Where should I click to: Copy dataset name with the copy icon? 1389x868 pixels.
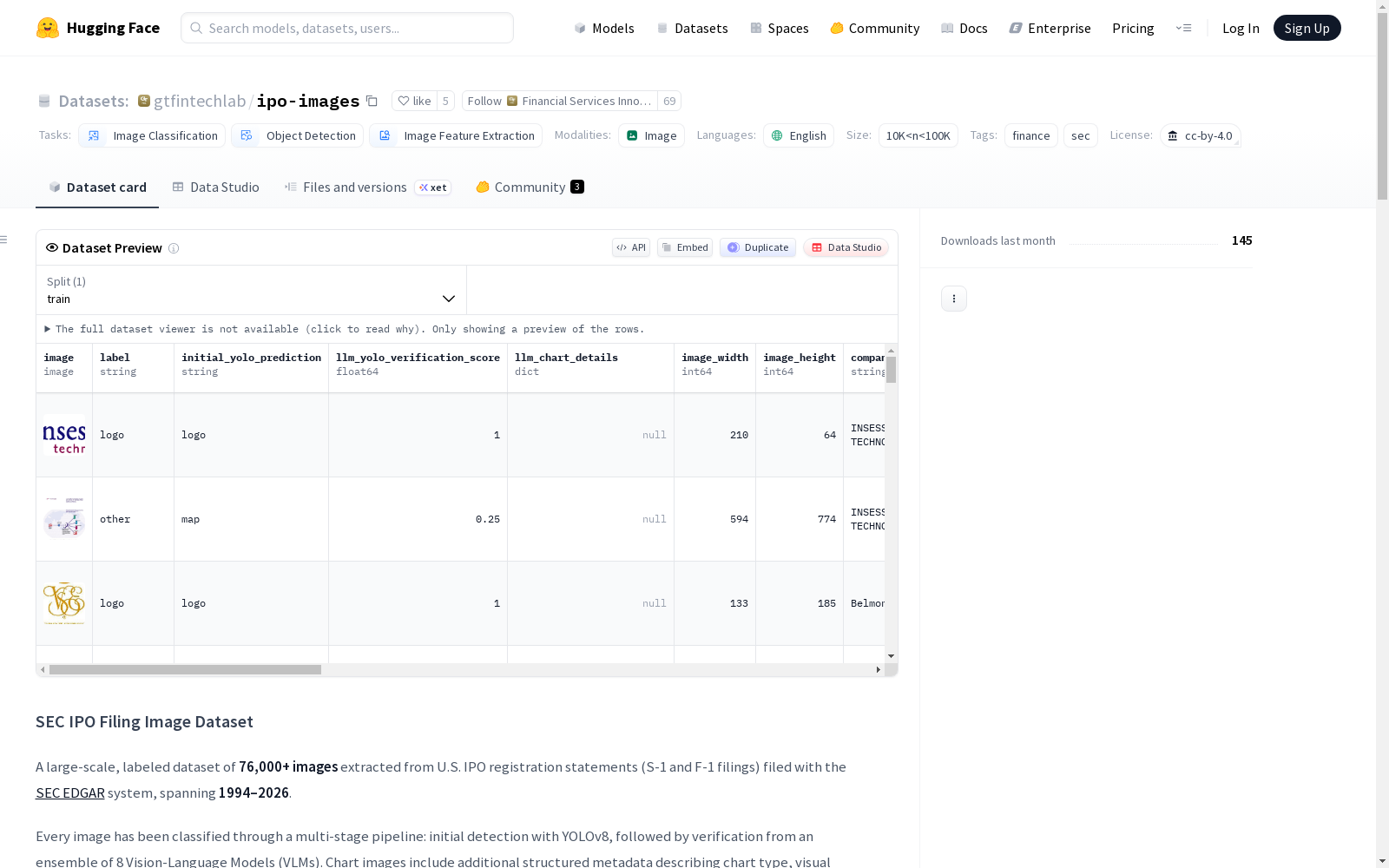[372, 101]
